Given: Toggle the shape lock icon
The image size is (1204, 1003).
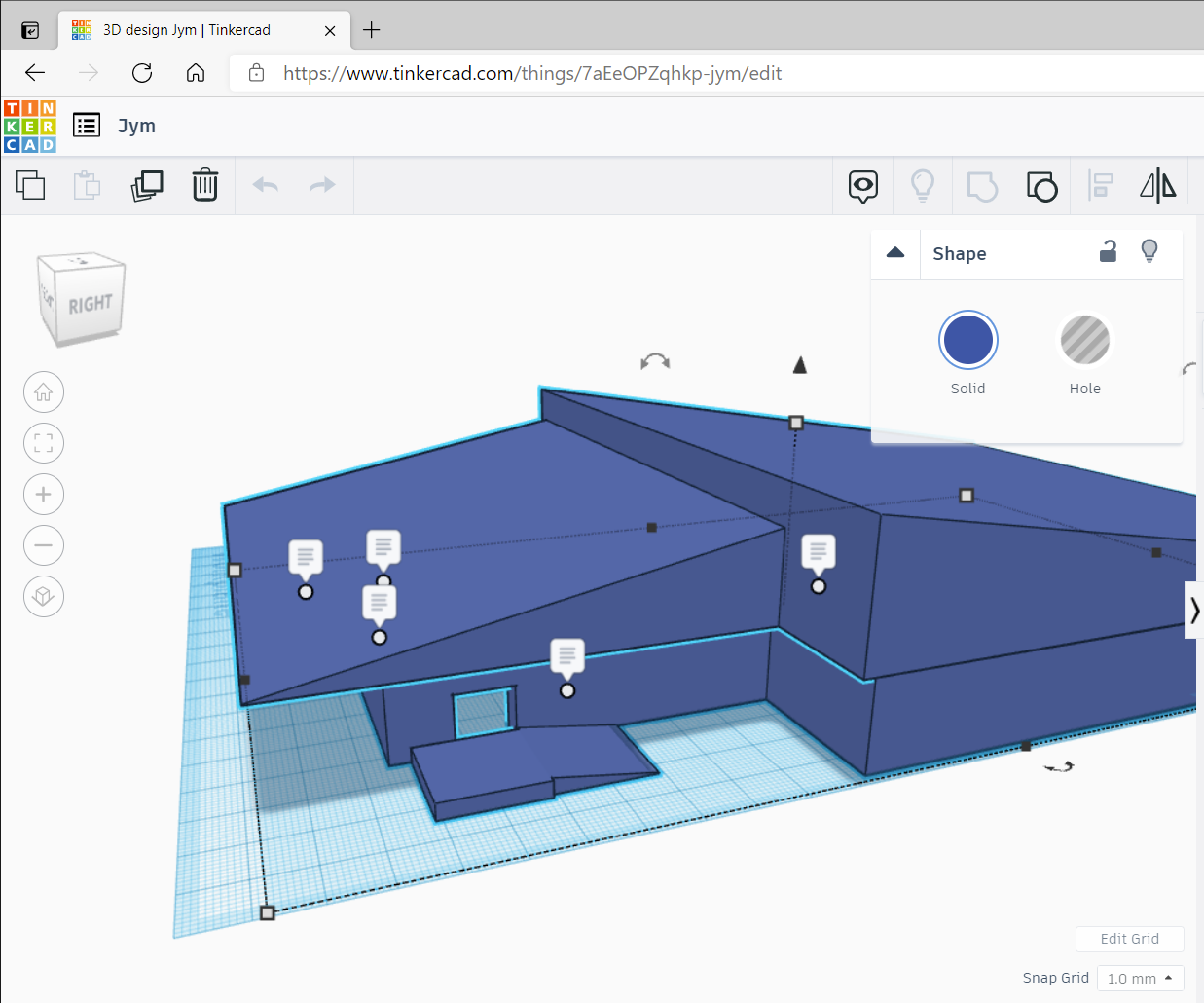Looking at the screenshot, I should coord(1108,252).
